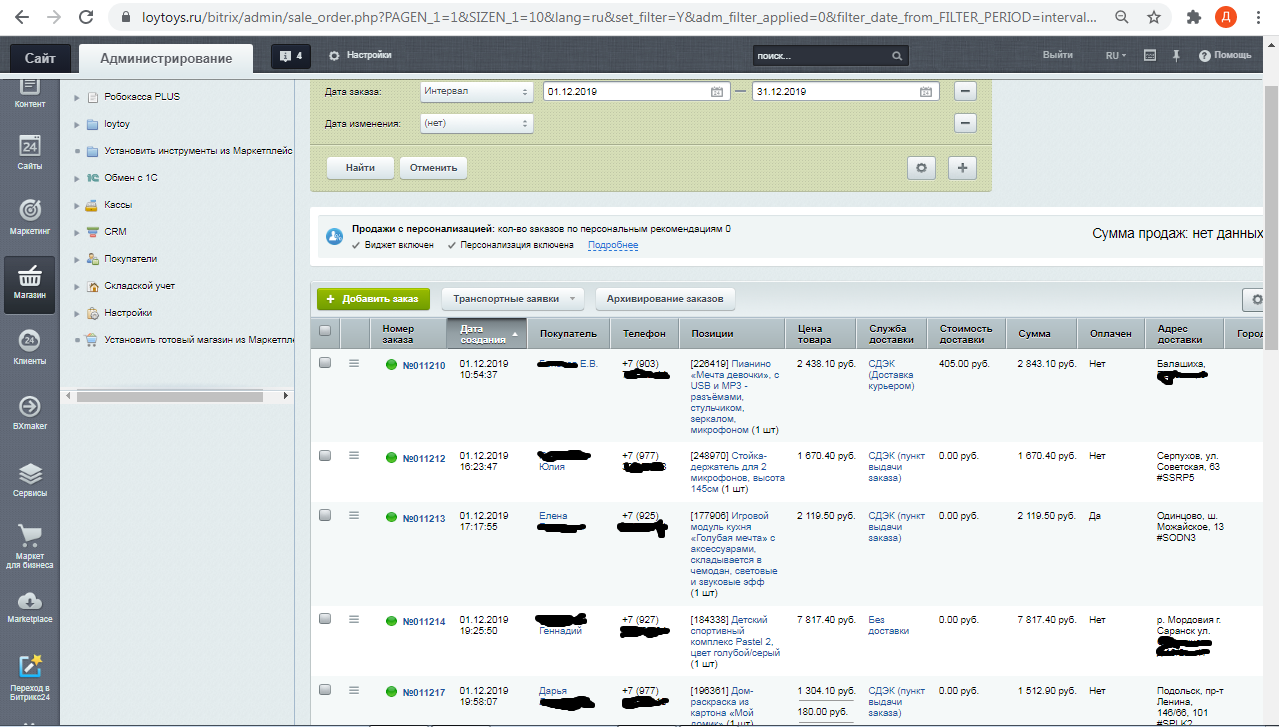This screenshot has width=1279, height=727.
Task: Click the Добавить заказ button
Action: (373, 299)
